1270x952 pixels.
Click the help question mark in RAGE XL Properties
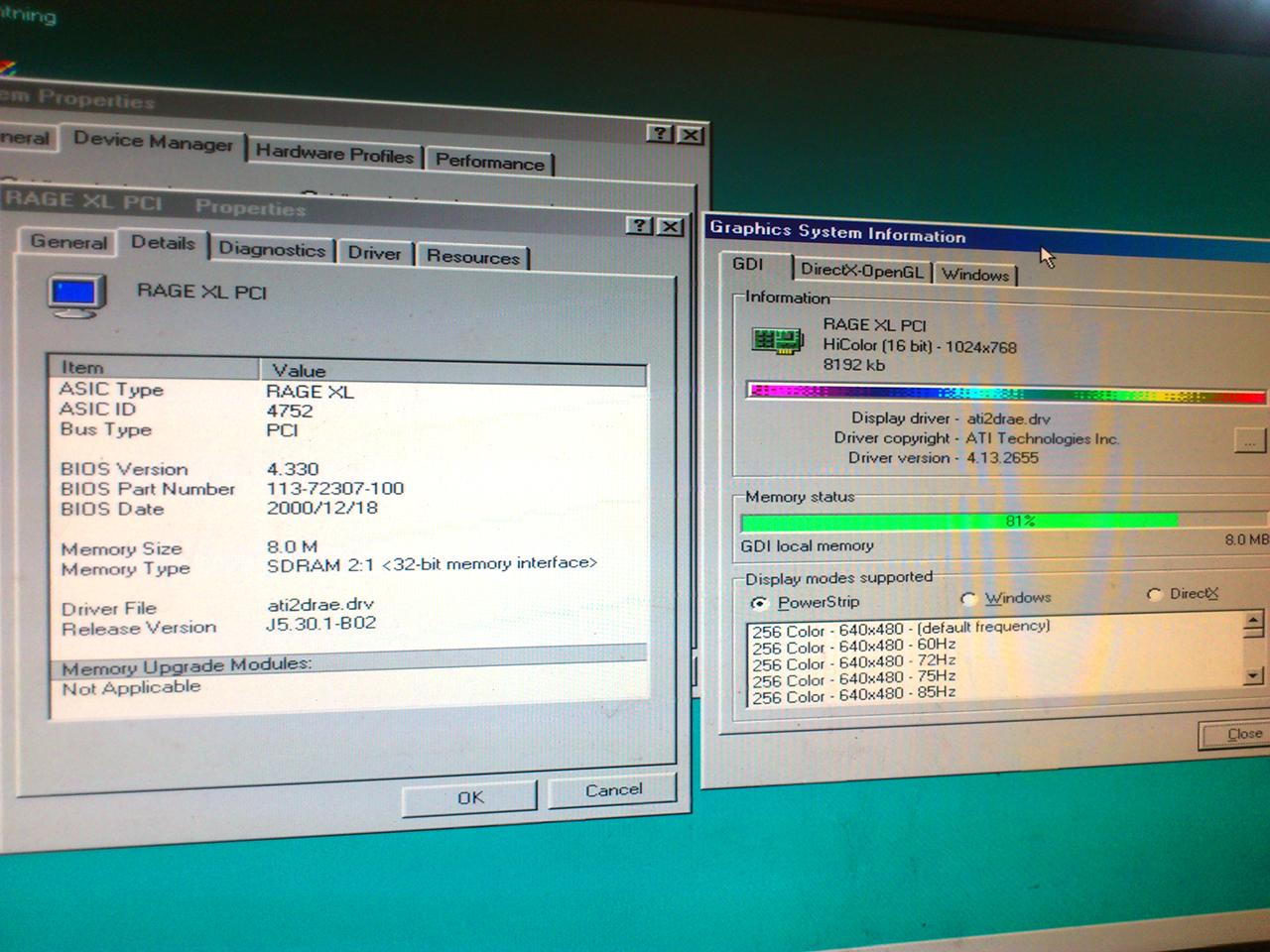point(640,225)
